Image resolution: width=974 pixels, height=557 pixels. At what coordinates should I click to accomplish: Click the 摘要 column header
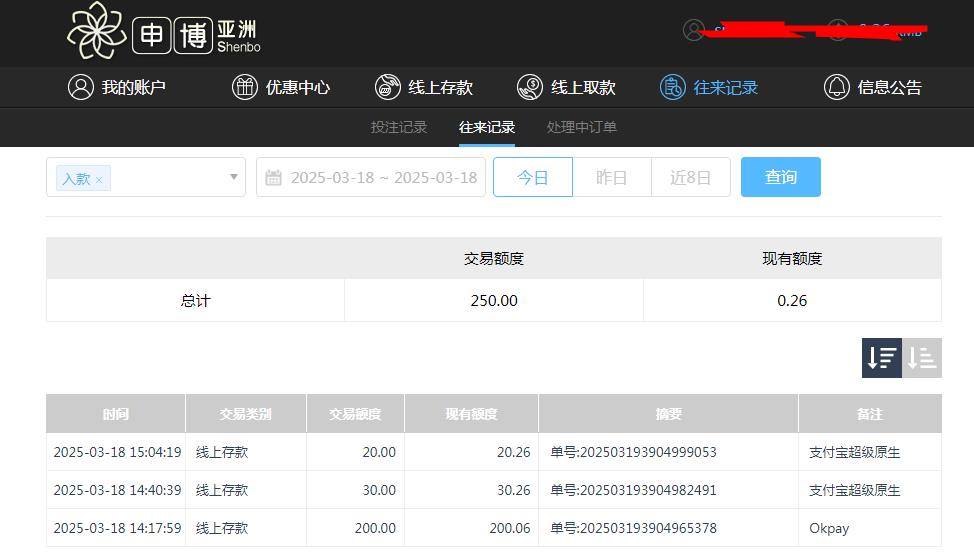pyautogui.click(x=668, y=414)
